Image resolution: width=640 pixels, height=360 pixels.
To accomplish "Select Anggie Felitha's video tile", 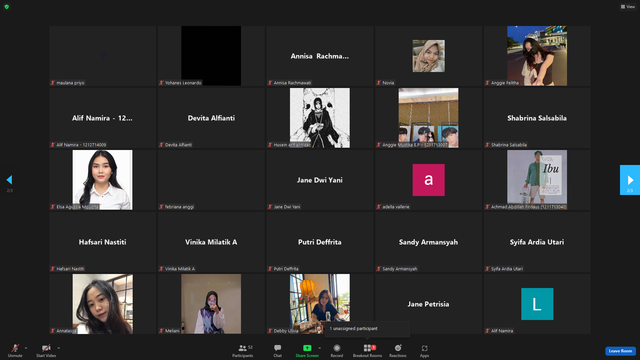I will (537, 56).
